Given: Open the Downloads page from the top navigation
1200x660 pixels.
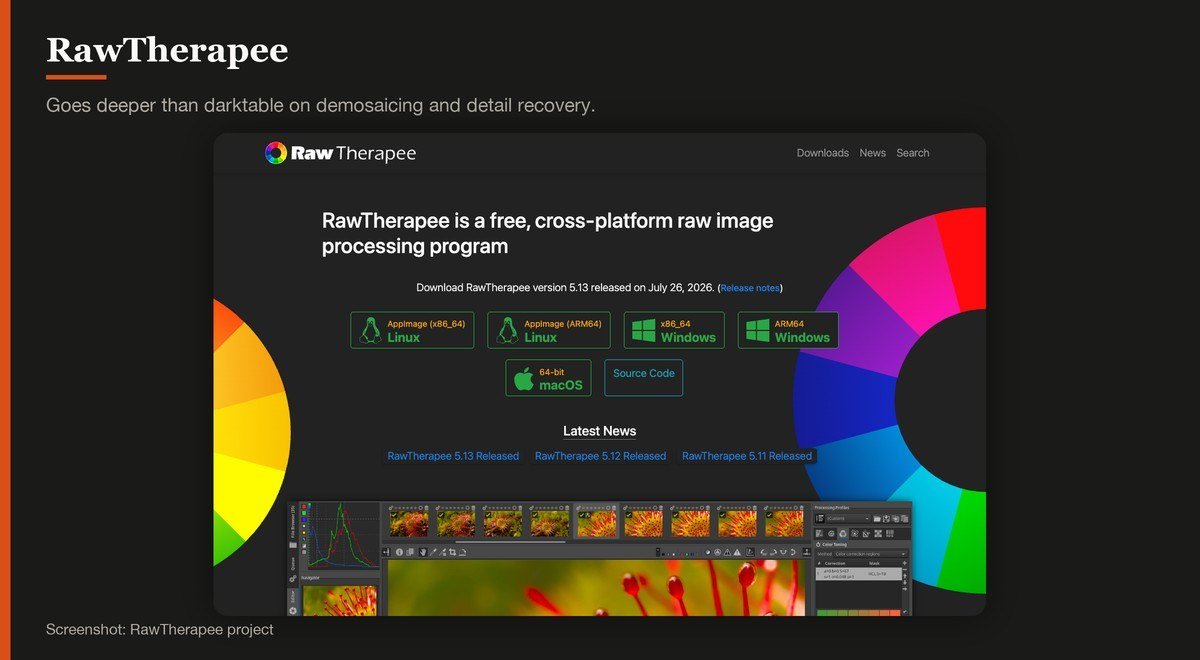Looking at the screenshot, I should (x=823, y=153).
